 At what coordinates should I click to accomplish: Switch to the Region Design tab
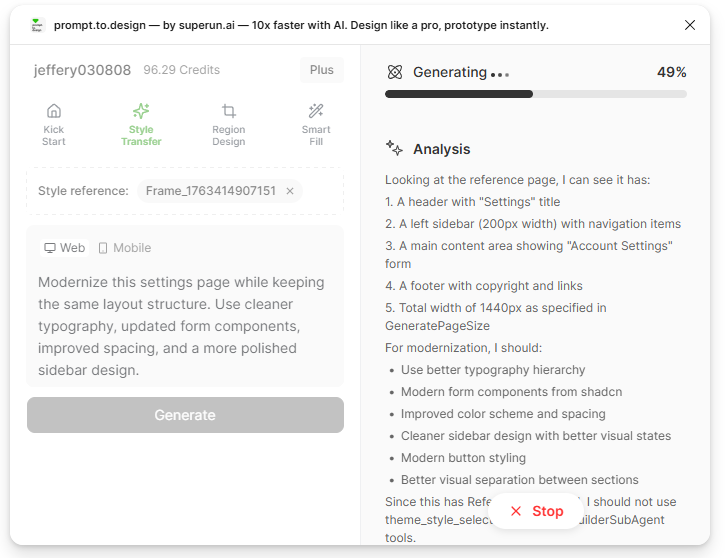click(228, 125)
